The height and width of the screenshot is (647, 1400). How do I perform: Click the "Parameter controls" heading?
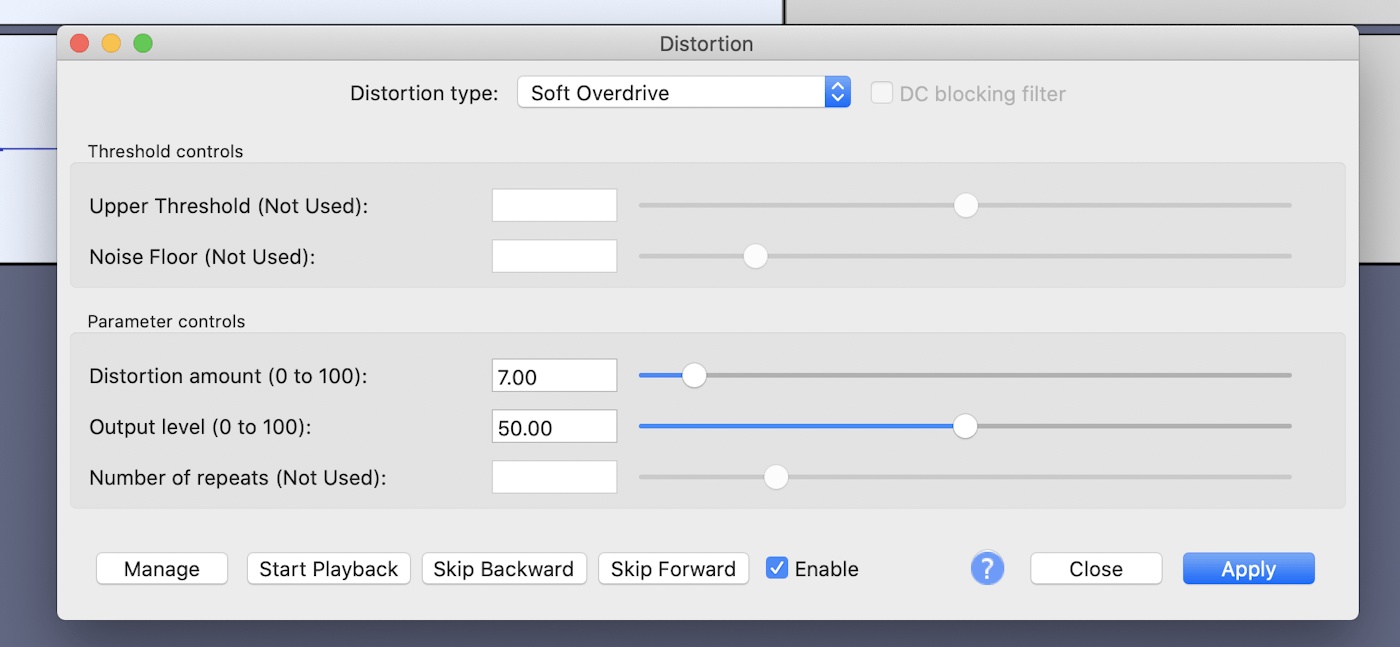click(167, 322)
